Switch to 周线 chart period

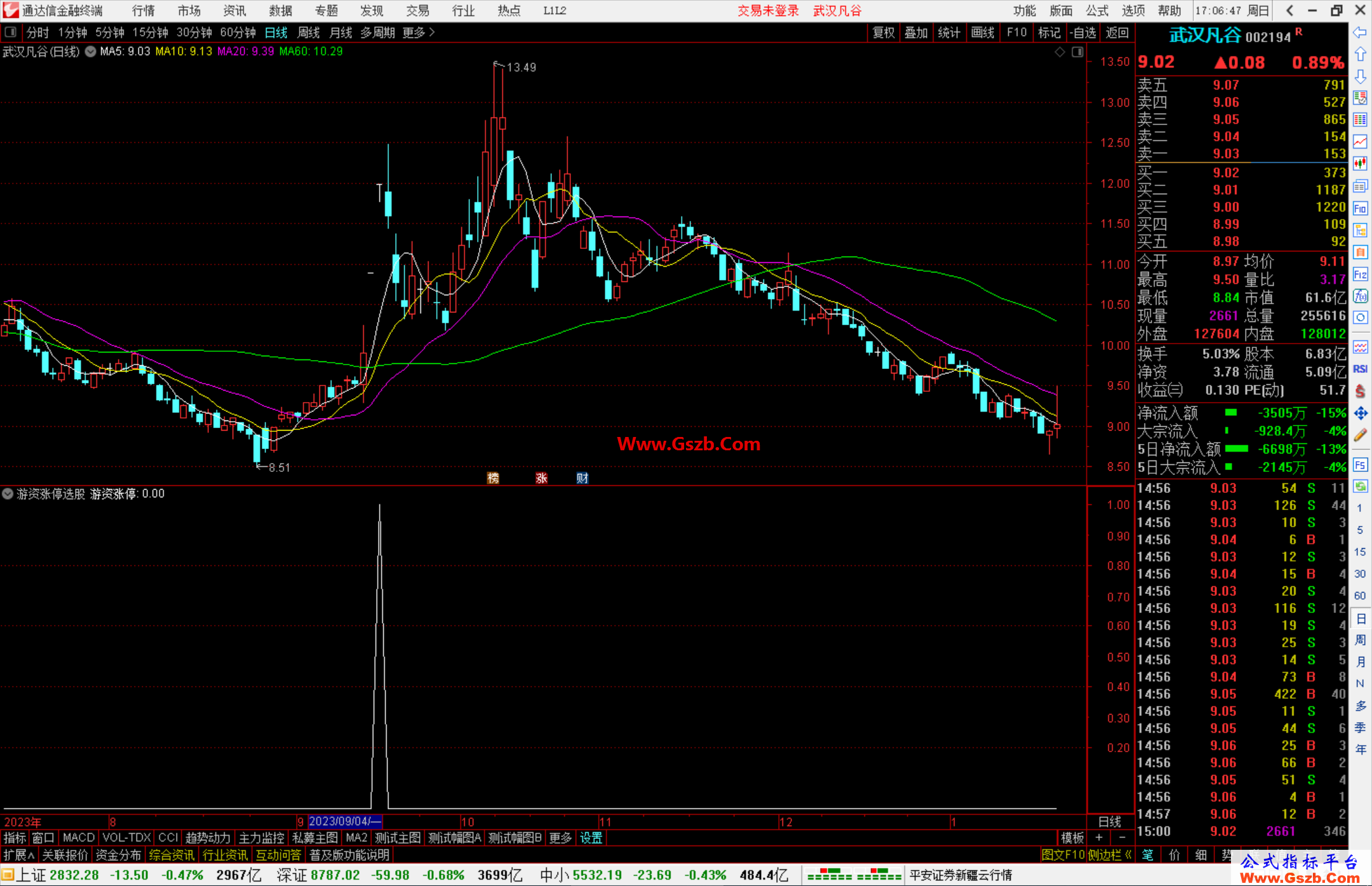tap(309, 32)
